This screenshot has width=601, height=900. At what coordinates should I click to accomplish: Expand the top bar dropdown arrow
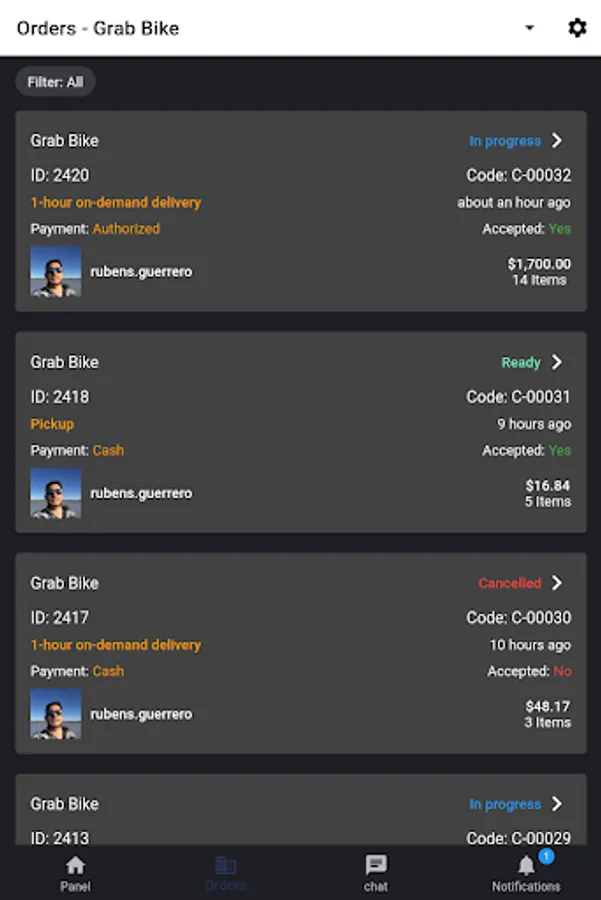(530, 28)
